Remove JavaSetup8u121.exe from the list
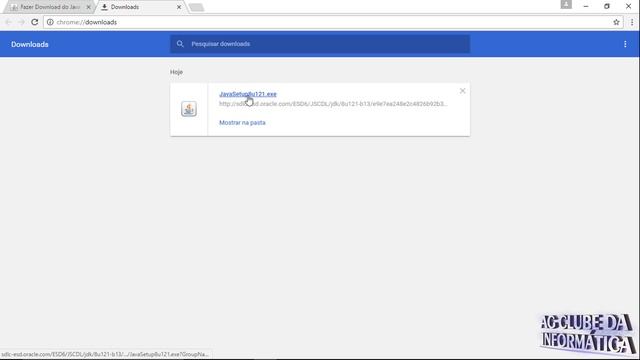This screenshot has width=640, height=360. click(462, 91)
